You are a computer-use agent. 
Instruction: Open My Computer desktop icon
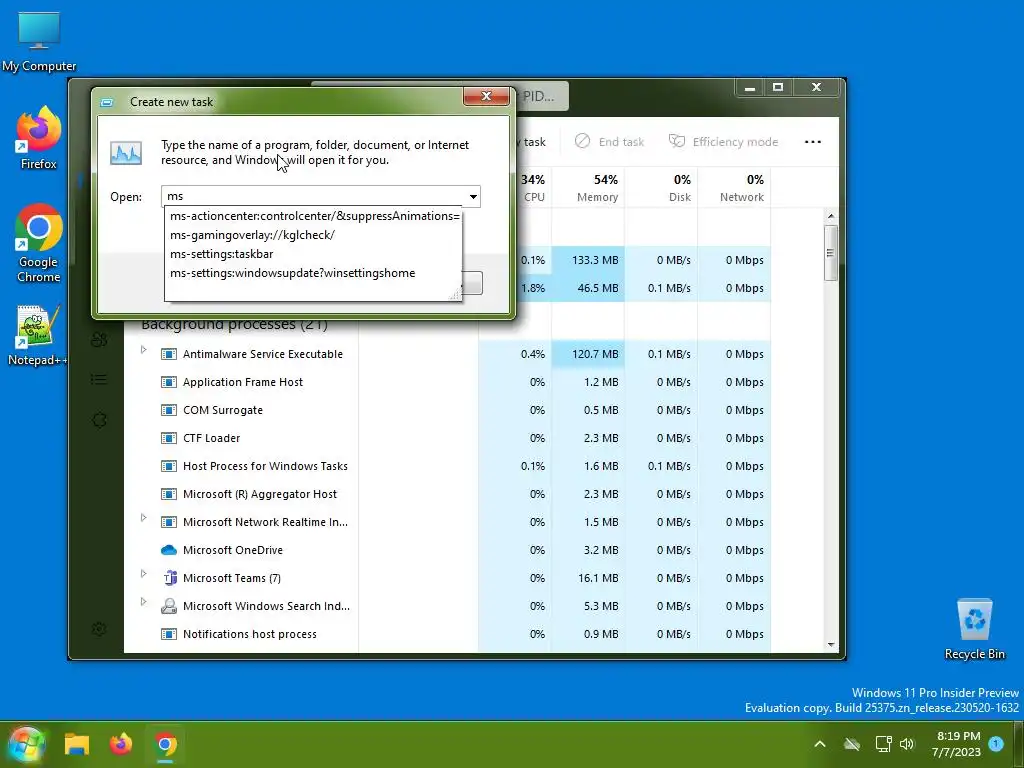pyautogui.click(x=39, y=42)
